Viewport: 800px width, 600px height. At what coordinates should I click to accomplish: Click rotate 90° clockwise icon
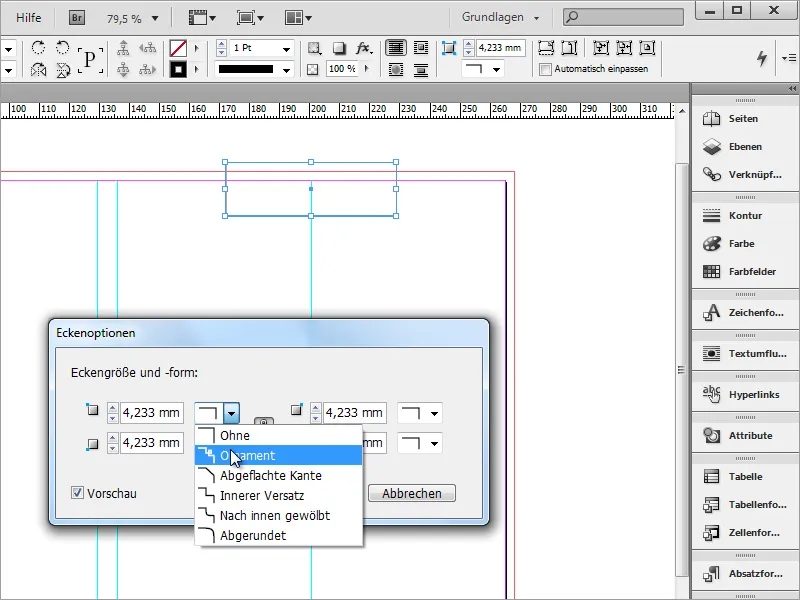pyautogui.click(x=38, y=48)
